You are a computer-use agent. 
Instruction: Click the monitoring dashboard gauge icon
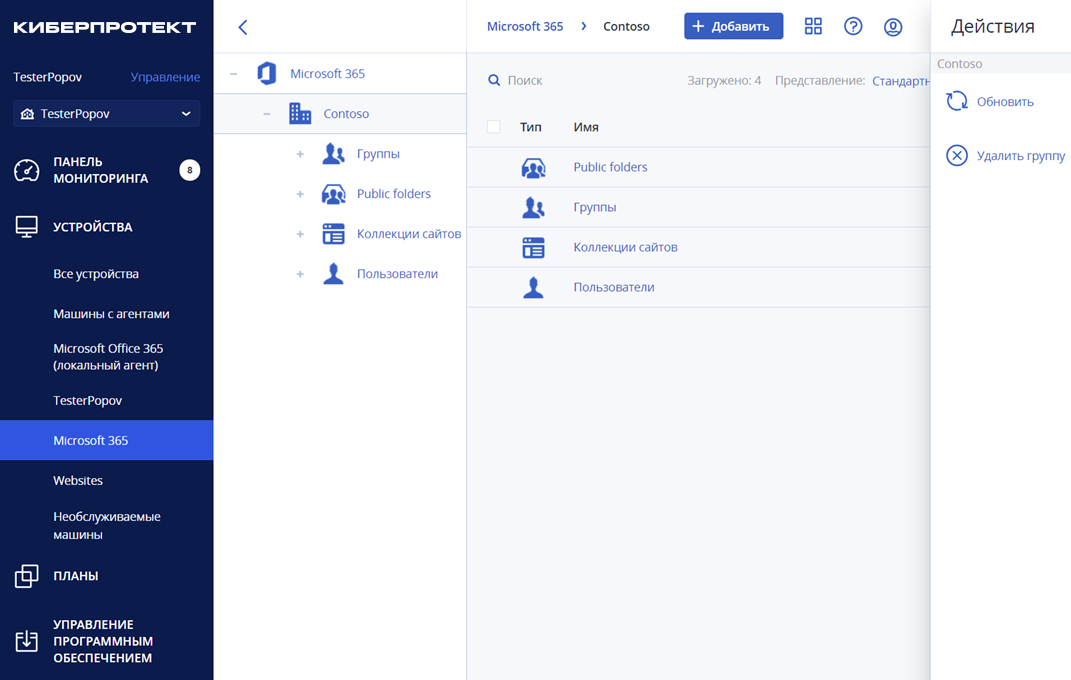tap(27, 170)
